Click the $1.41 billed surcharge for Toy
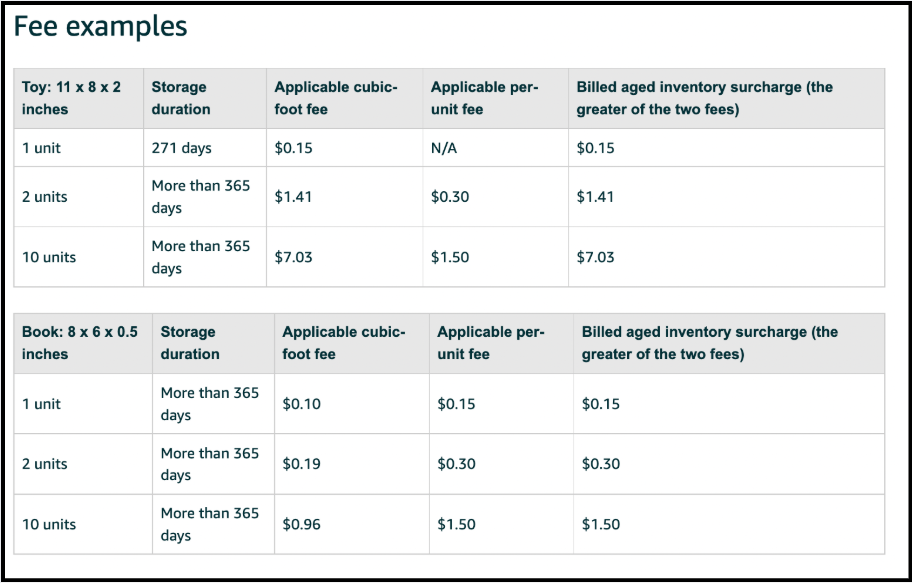The image size is (912, 583). tap(595, 197)
